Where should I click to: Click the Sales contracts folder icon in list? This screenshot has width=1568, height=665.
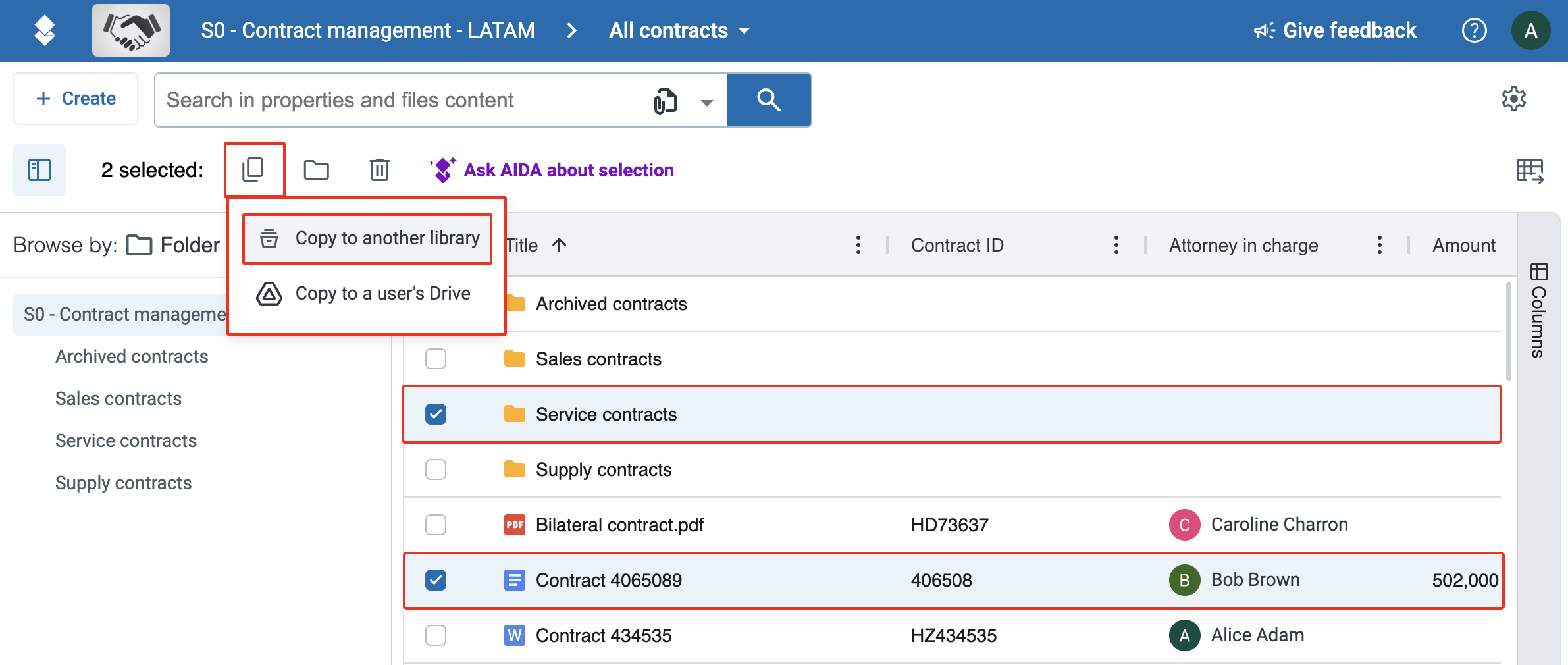pyautogui.click(x=515, y=359)
